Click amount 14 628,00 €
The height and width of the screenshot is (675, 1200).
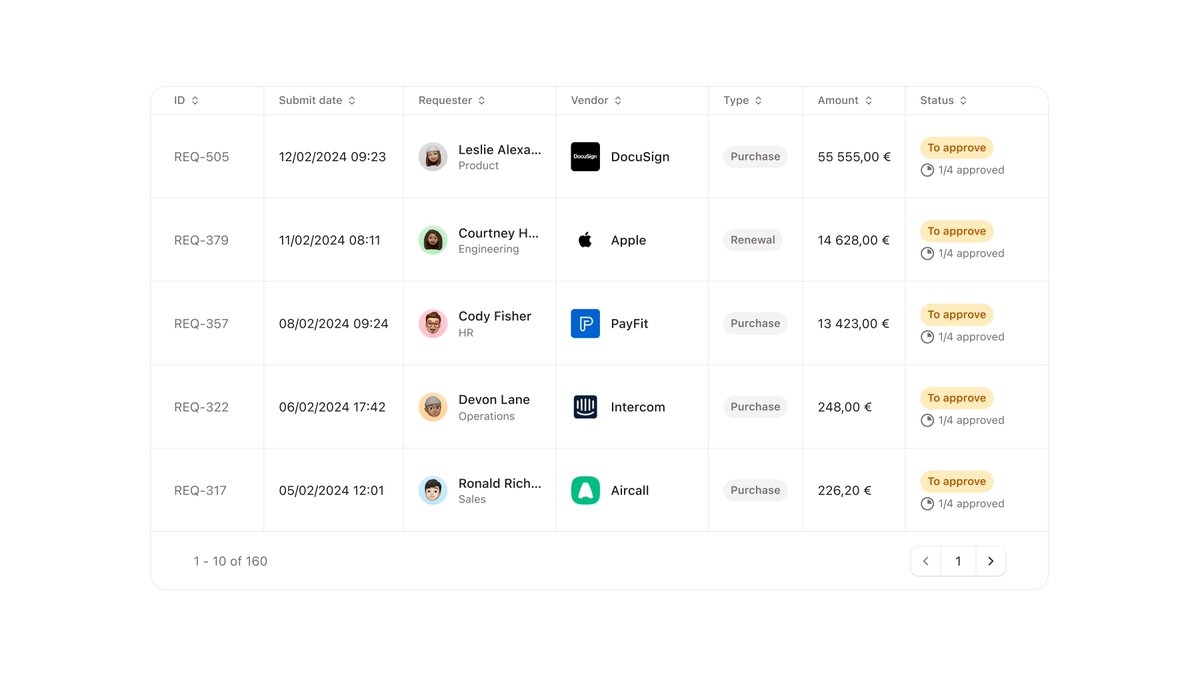coord(853,240)
